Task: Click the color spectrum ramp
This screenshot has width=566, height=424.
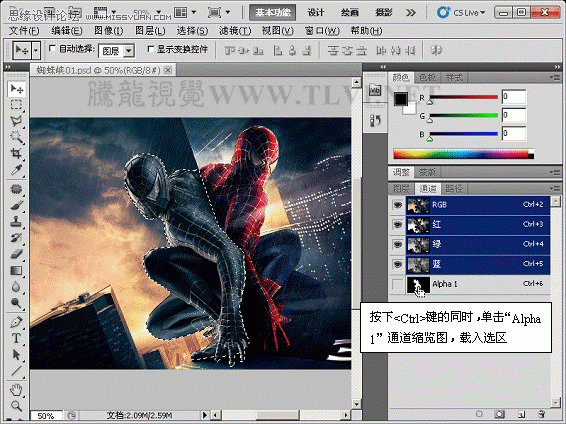Action: pos(463,154)
